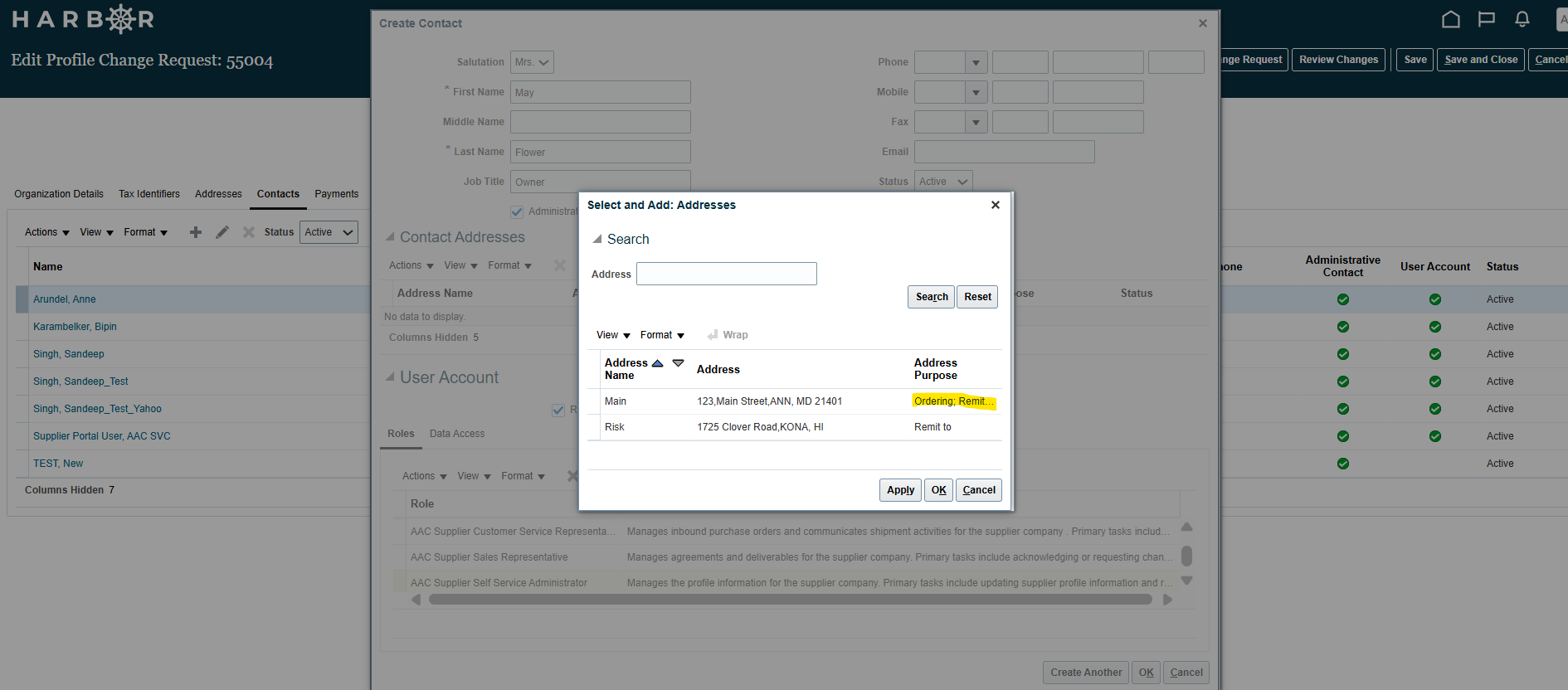
Task: Sort Address Name ascending arrow
Action: click(658, 363)
